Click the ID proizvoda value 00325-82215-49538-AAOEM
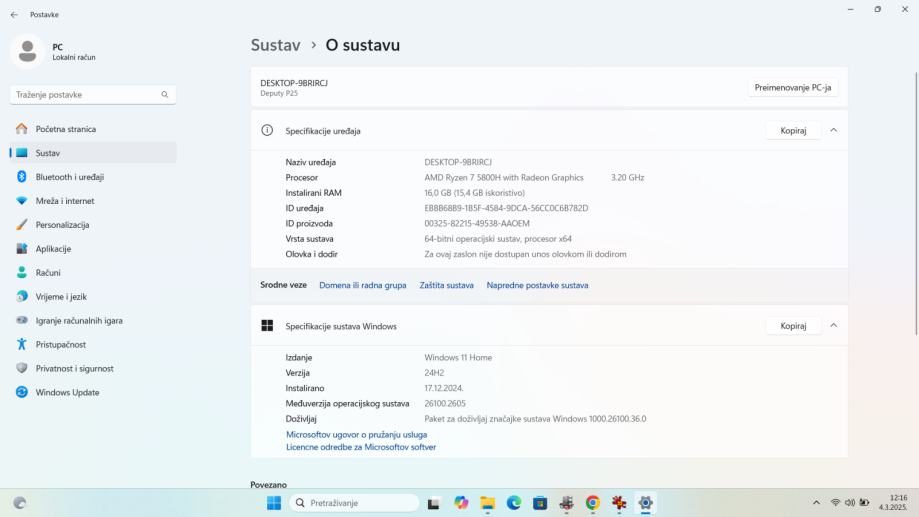The width and height of the screenshot is (919, 517). (476, 223)
